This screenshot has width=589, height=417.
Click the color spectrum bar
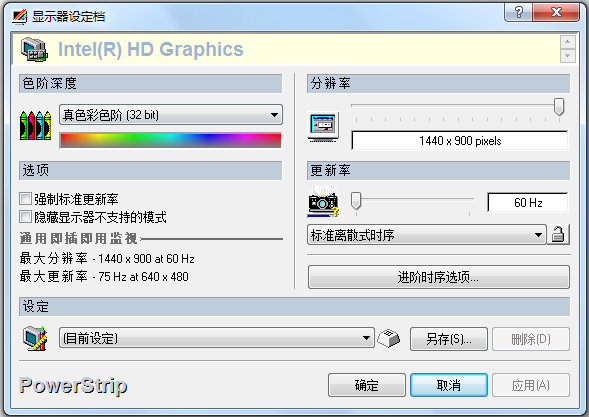click(171, 141)
